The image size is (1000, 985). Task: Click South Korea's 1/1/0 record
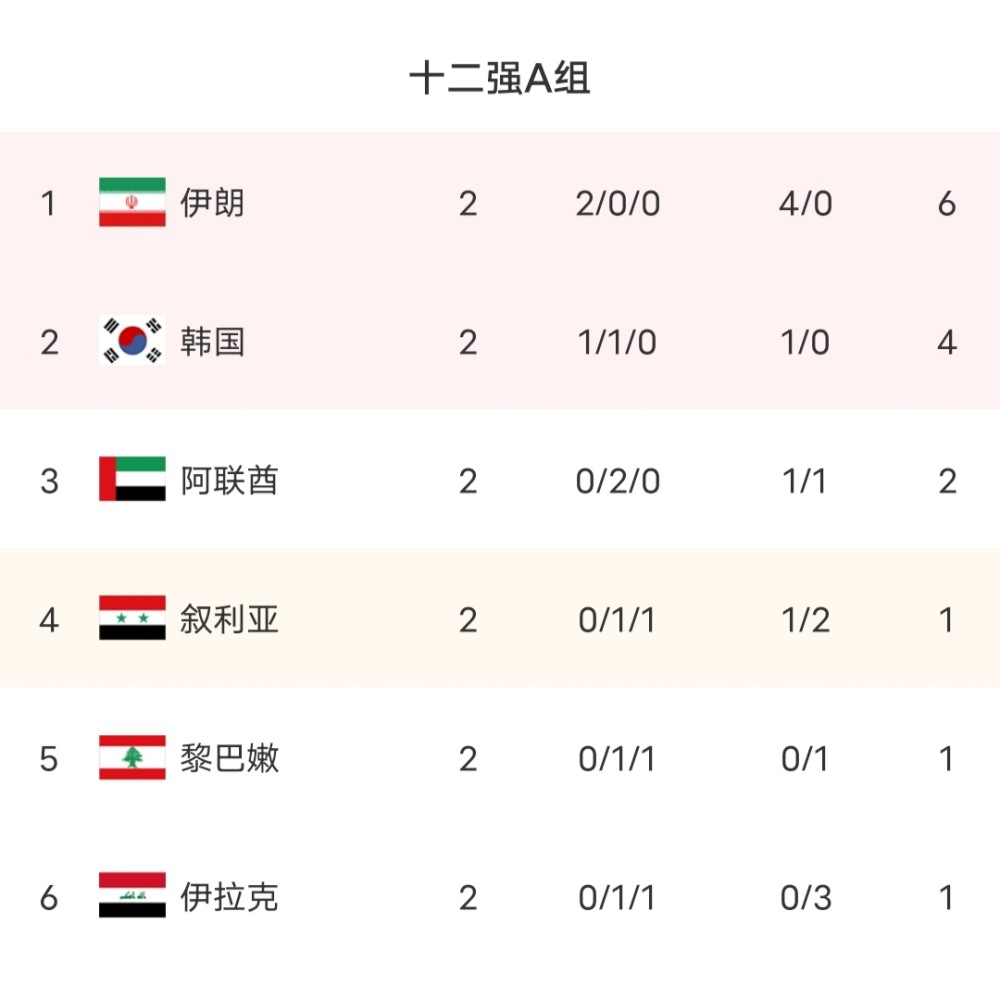click(617, 343)
